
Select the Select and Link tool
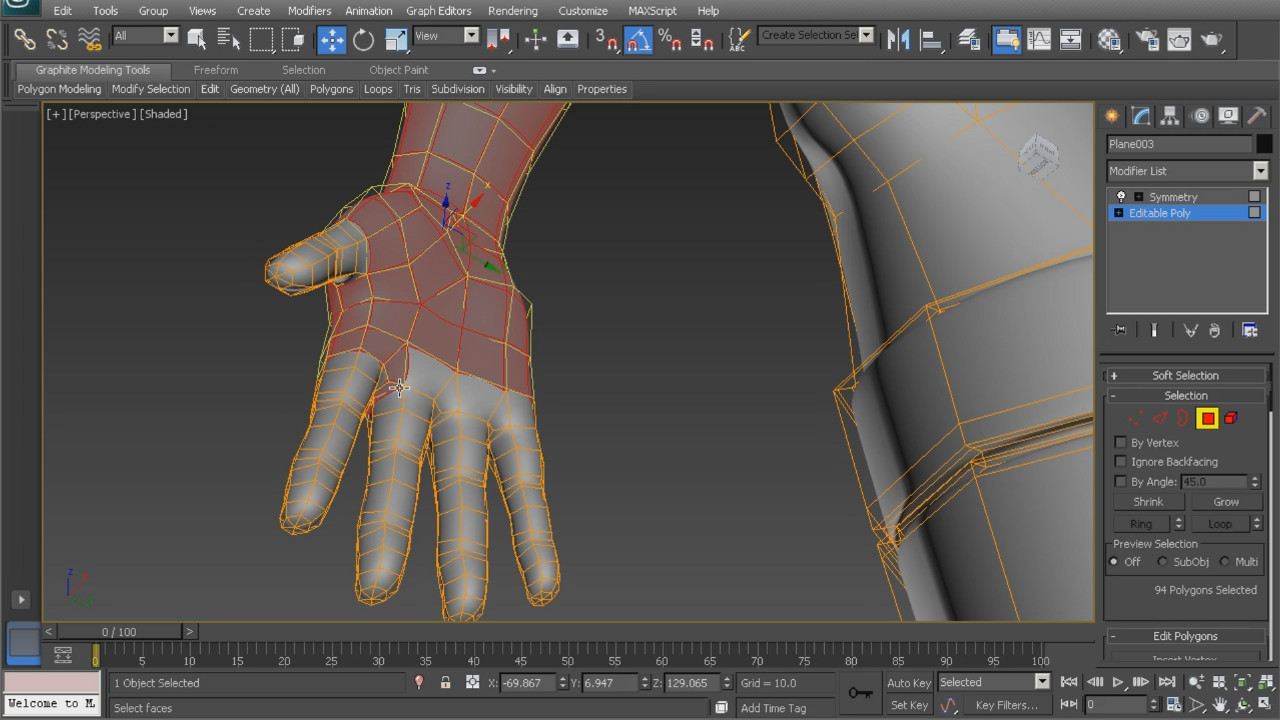[x=25, y=39]
